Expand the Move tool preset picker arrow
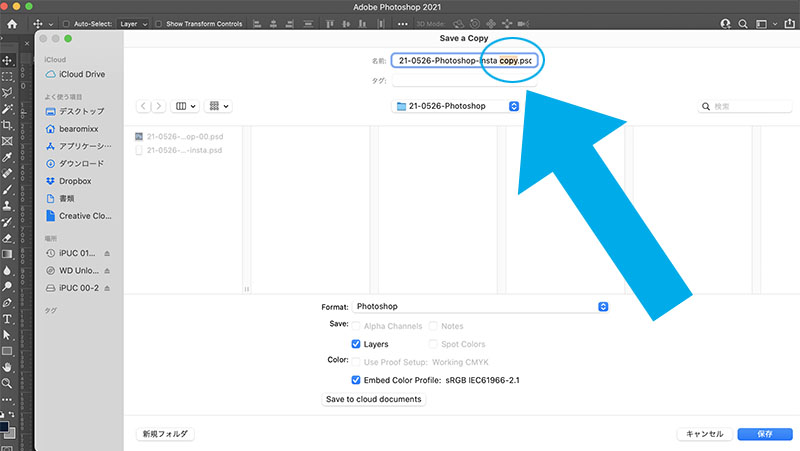 51,24
